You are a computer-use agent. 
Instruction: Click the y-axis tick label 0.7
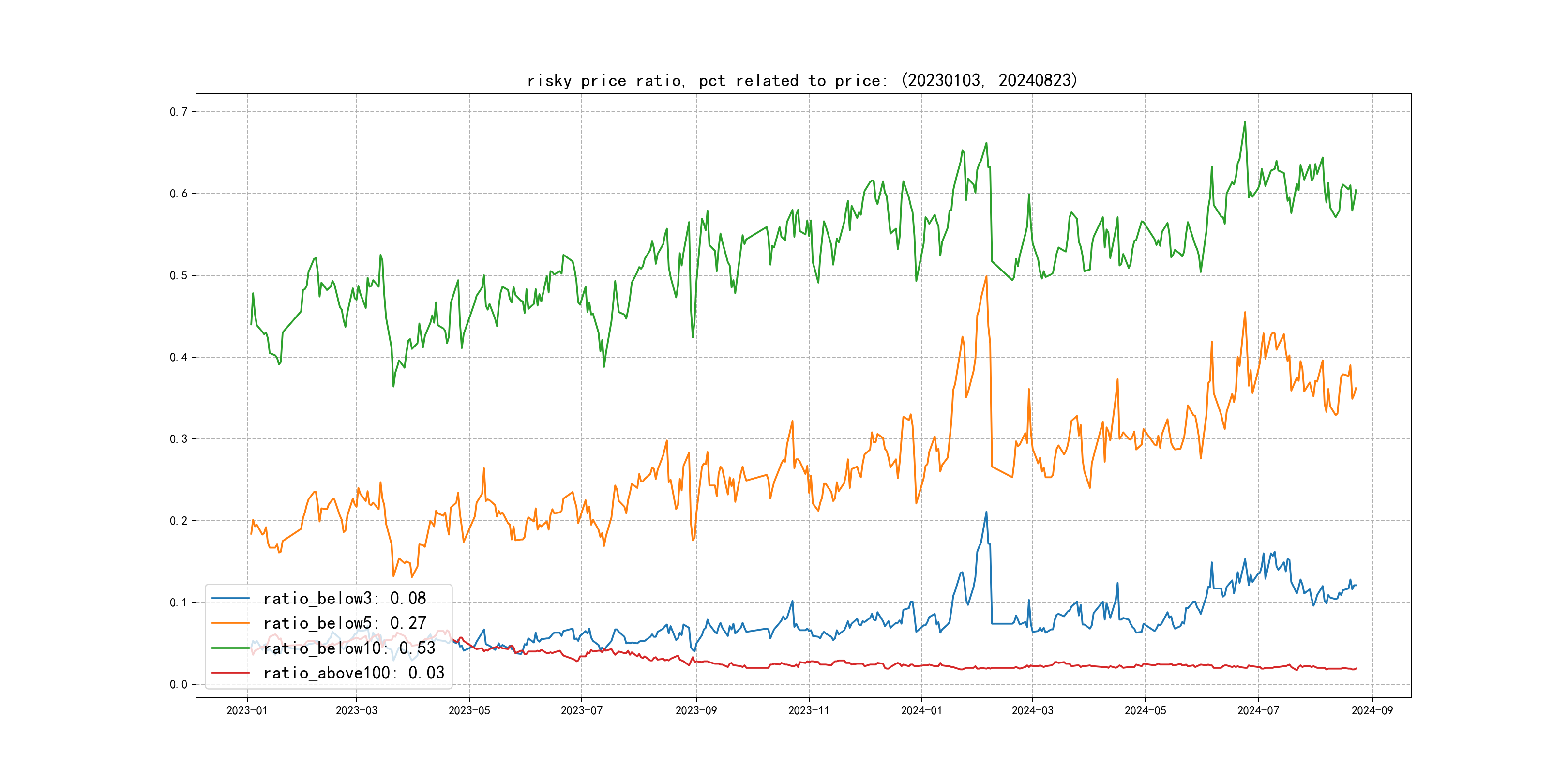coord(179,112)
